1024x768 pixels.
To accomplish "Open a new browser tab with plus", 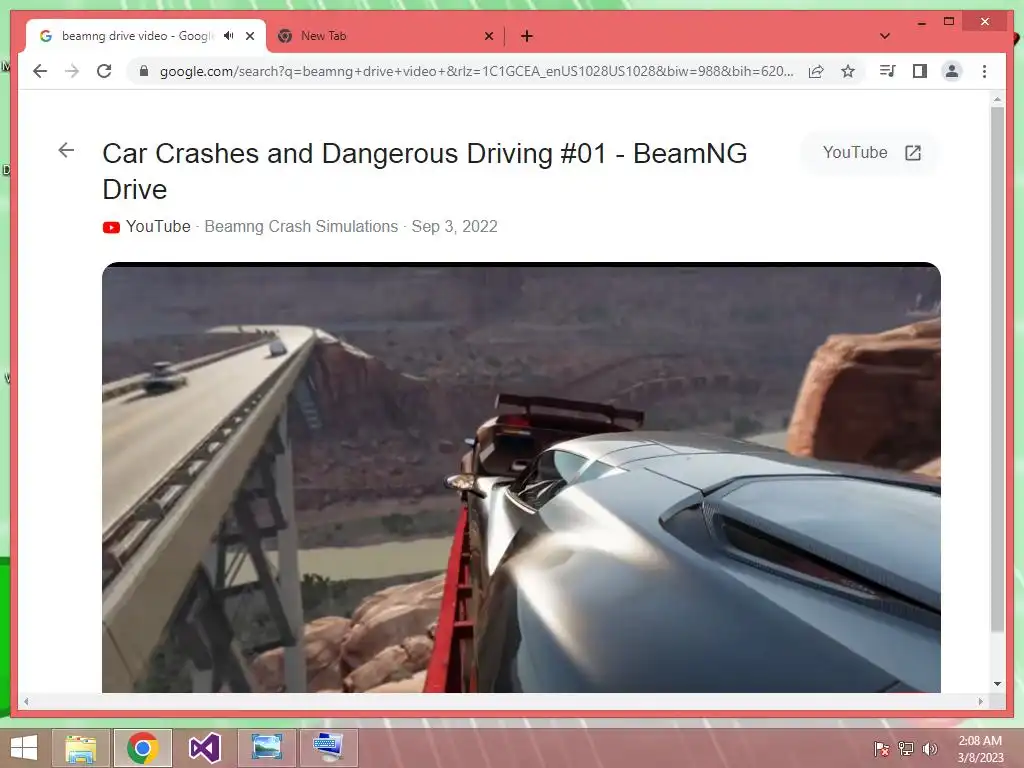I will click(x=526, y=36).
